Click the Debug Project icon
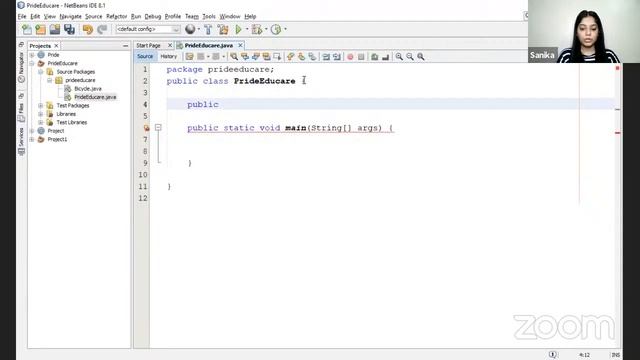The width and height of the screenshot is (640, 360). (256, 29)
